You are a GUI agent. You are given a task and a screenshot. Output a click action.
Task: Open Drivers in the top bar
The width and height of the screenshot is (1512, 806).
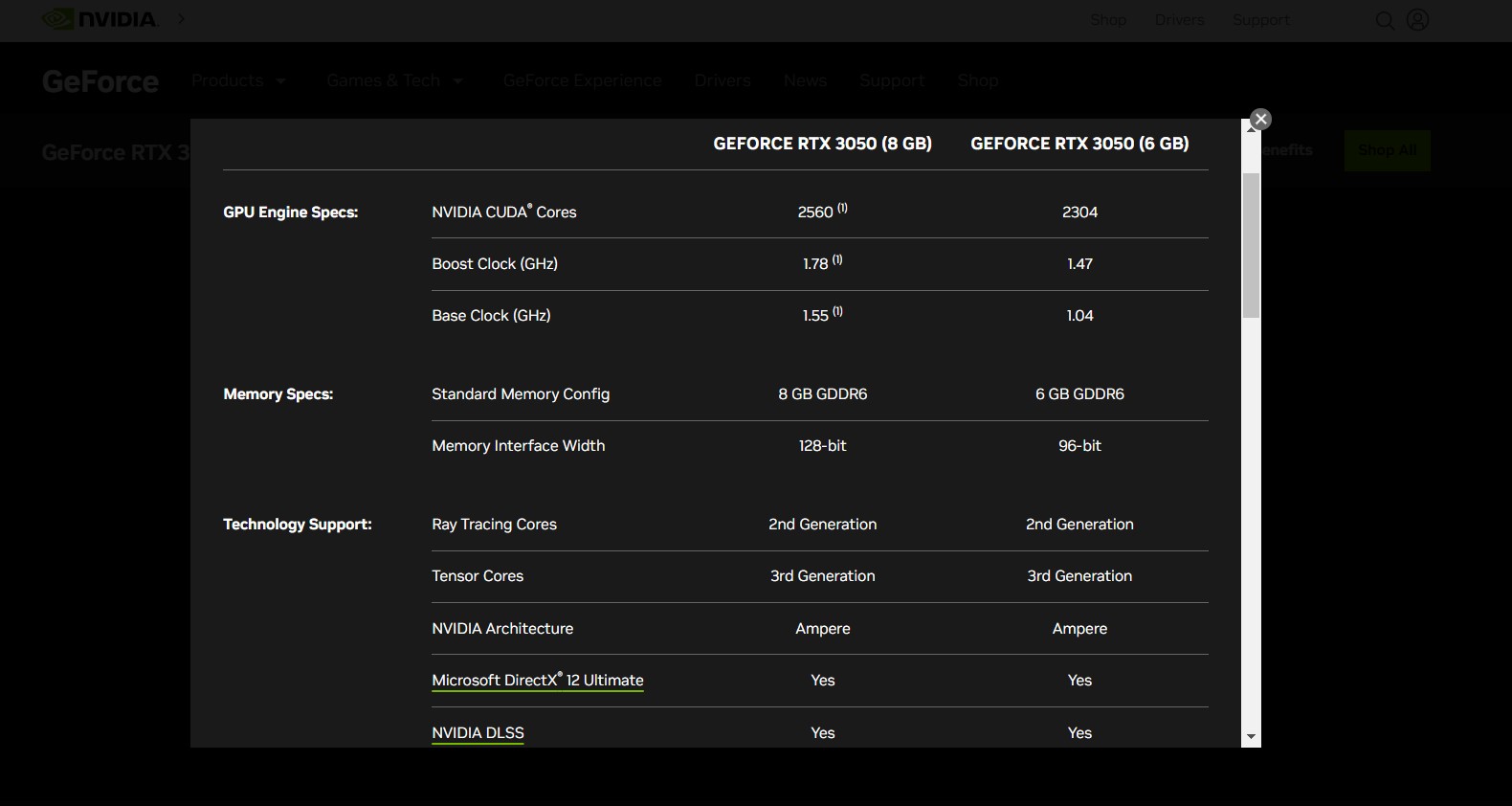click(x=1179, y=20)
